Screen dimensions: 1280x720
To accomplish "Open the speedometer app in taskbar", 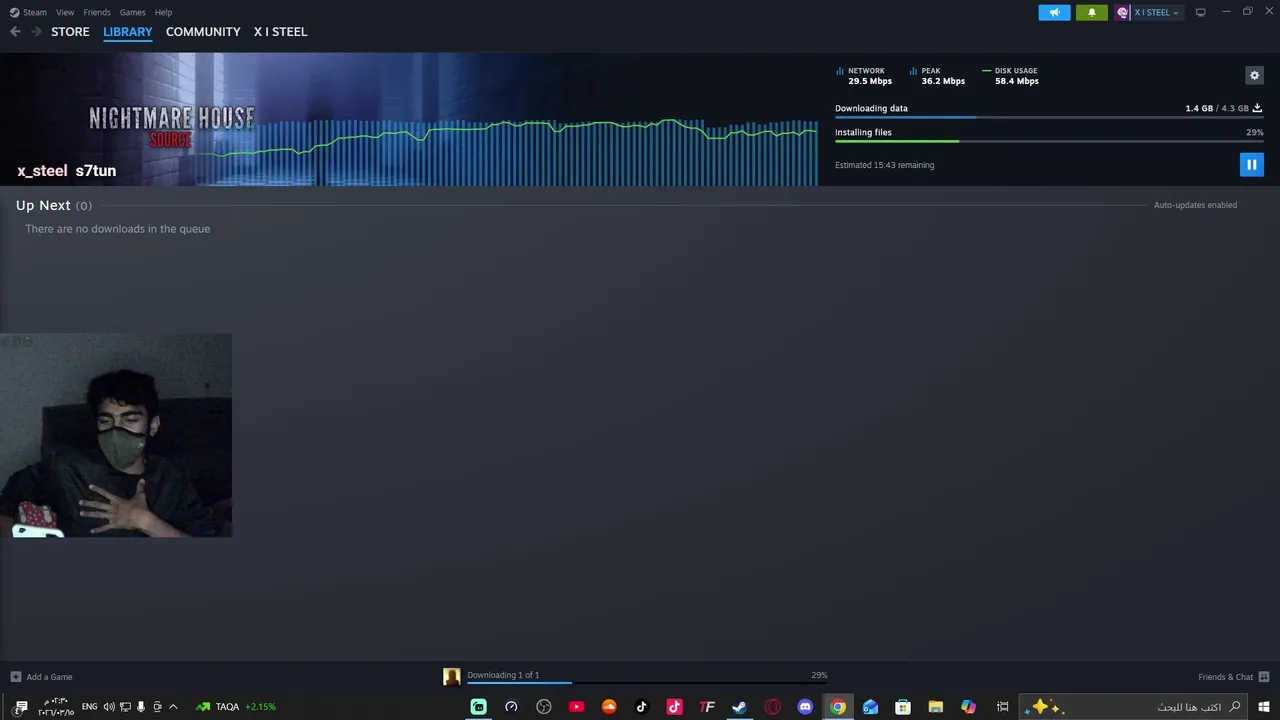I will pyautogui.click(x=511, y=707).
